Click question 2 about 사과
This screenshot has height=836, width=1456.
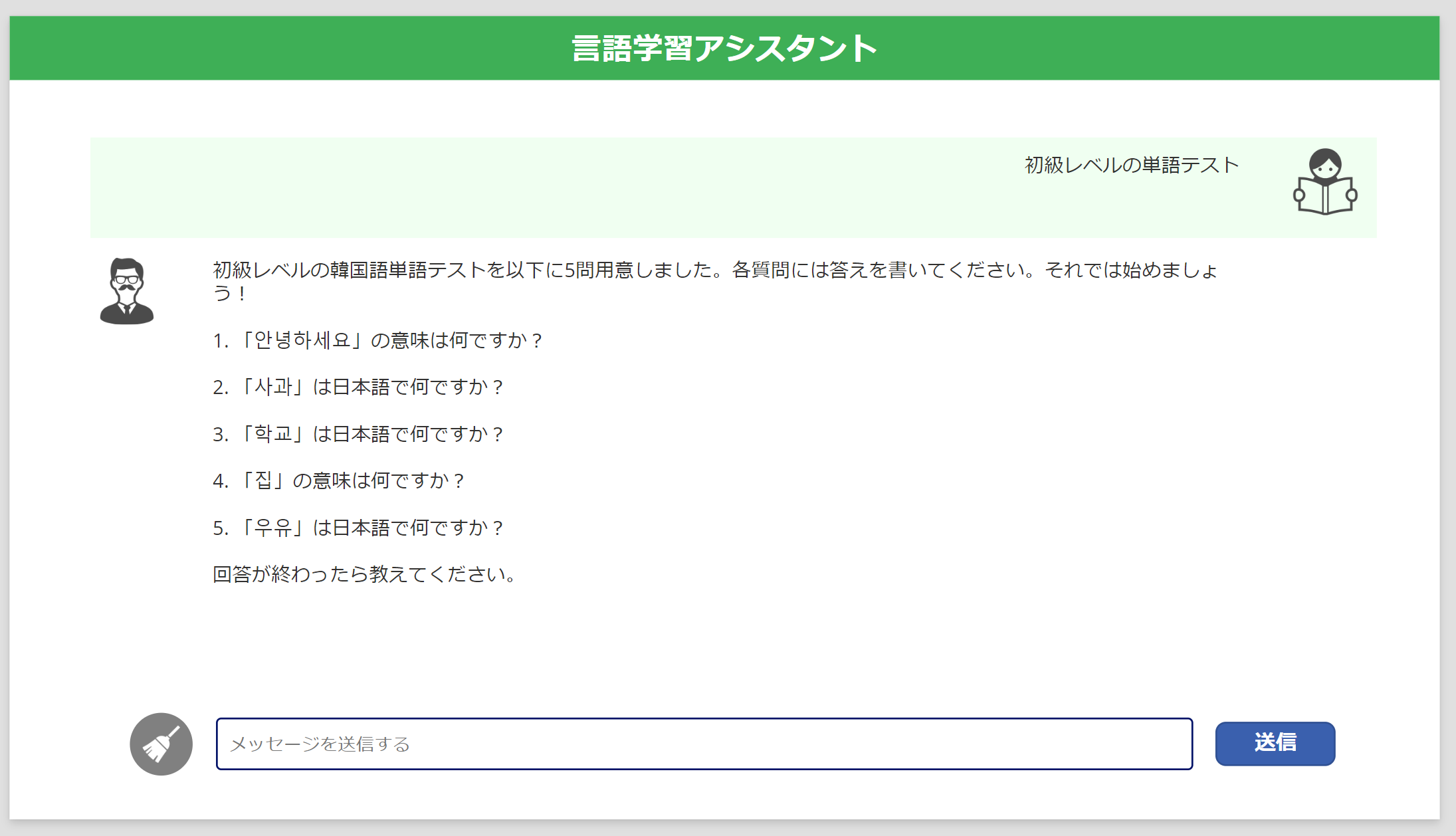(x=358, y=387)
